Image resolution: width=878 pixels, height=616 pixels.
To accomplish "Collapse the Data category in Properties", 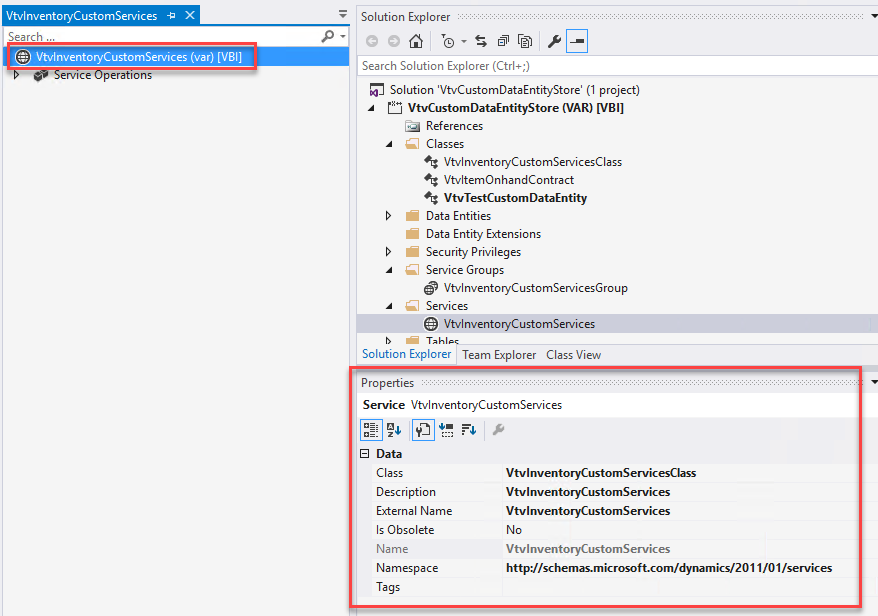I will click(365, 454).
